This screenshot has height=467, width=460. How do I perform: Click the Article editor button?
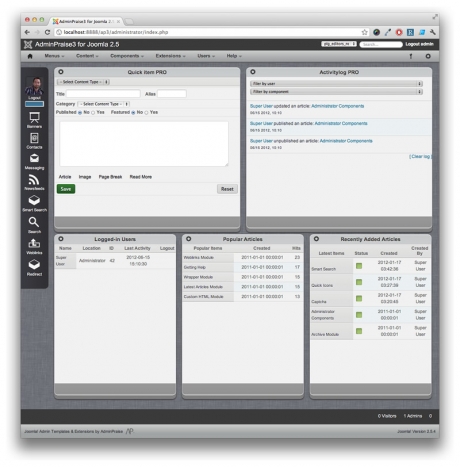(65, 177)
